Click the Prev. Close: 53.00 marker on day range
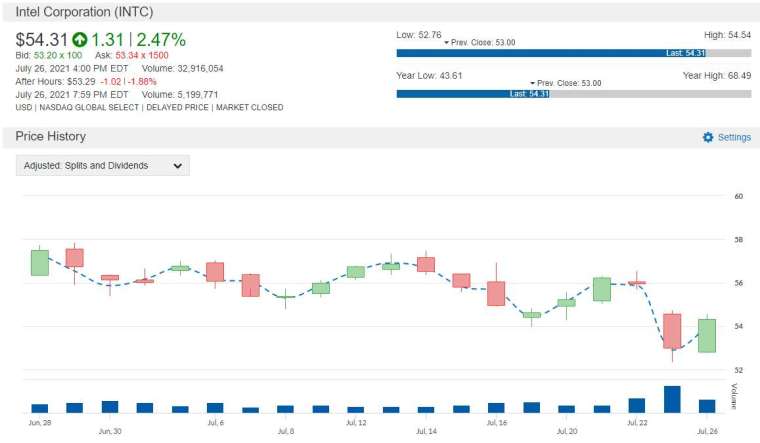The height and width of the screenshot is (443, 760). pyautogui.click(x=480, y=43)
